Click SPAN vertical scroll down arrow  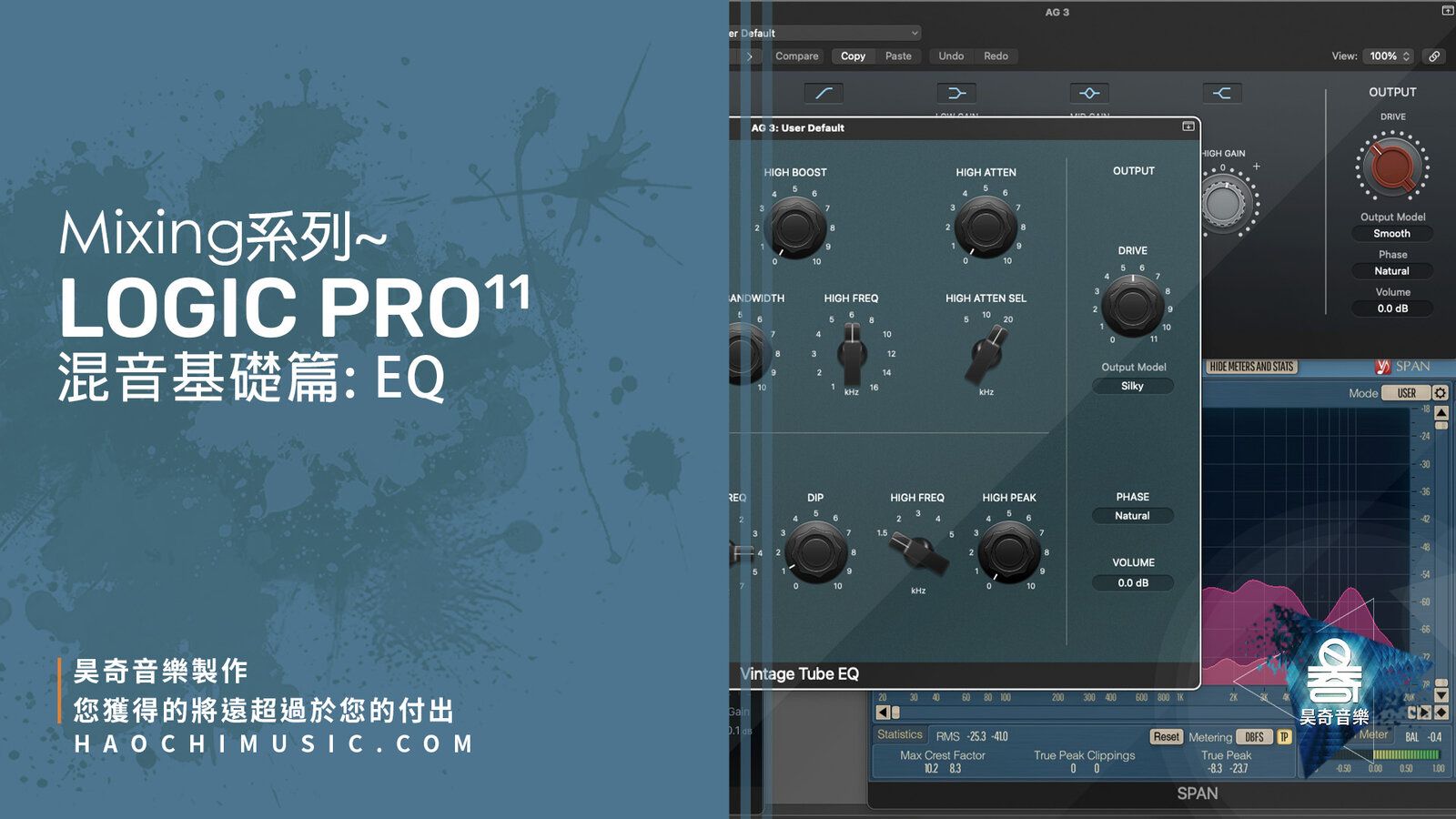click(x=1441, y=695)
